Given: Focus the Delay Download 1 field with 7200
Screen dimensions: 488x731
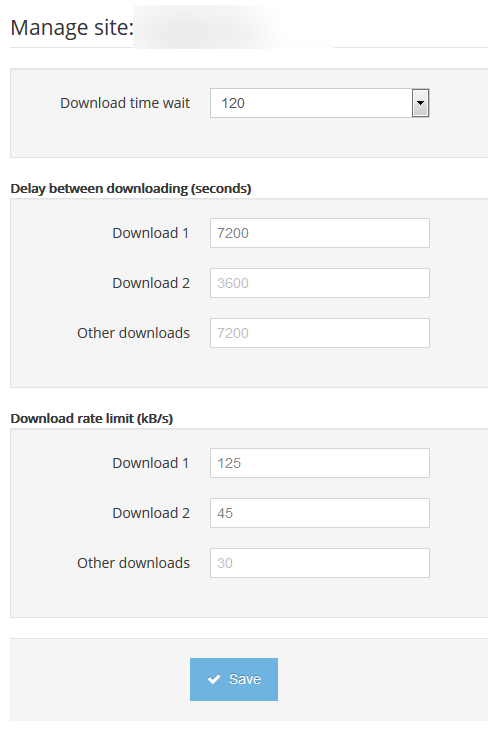Looking at the screenshot, I should tap(320, 233).
